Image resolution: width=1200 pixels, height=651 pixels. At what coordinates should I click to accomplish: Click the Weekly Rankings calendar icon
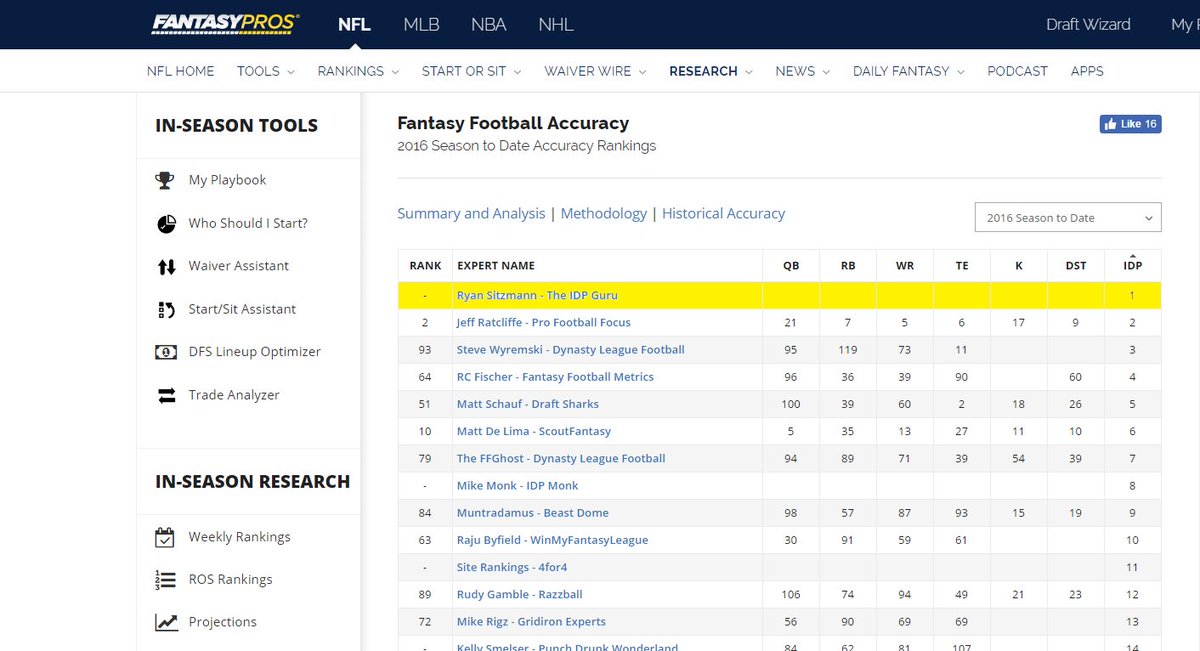(x=166, y=537)
